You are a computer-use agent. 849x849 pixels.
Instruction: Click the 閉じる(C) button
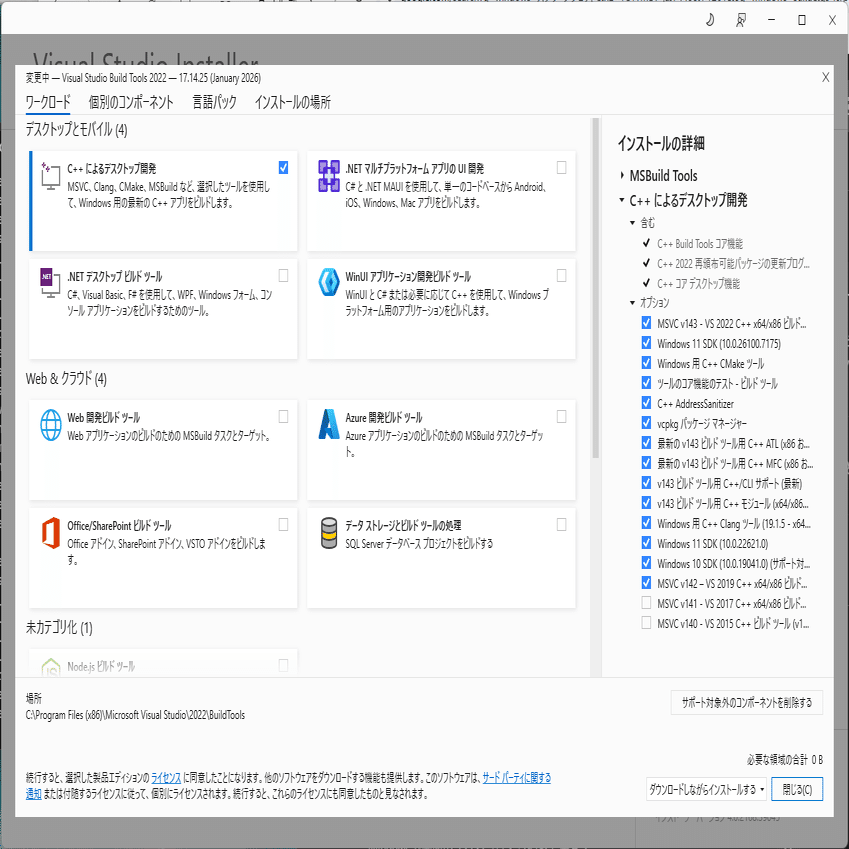coord(797,789)
